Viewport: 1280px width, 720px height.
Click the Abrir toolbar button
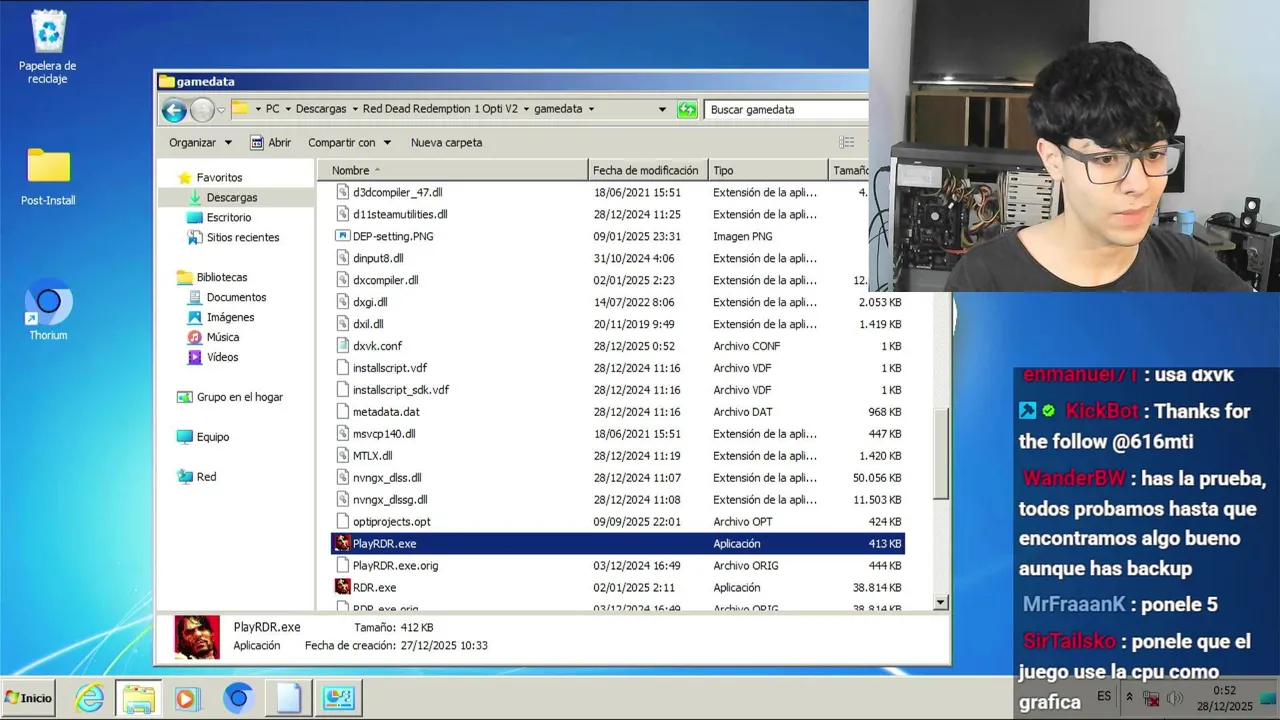(270, 143)
